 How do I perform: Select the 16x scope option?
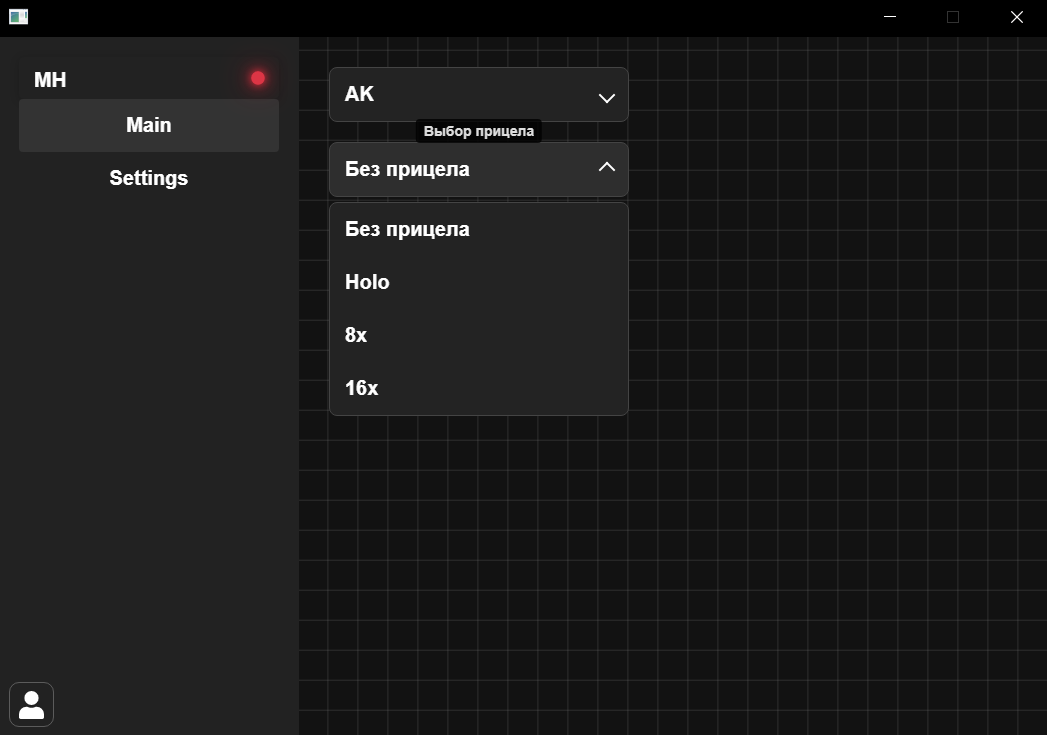pyautogui.click(x=361, y=388)
